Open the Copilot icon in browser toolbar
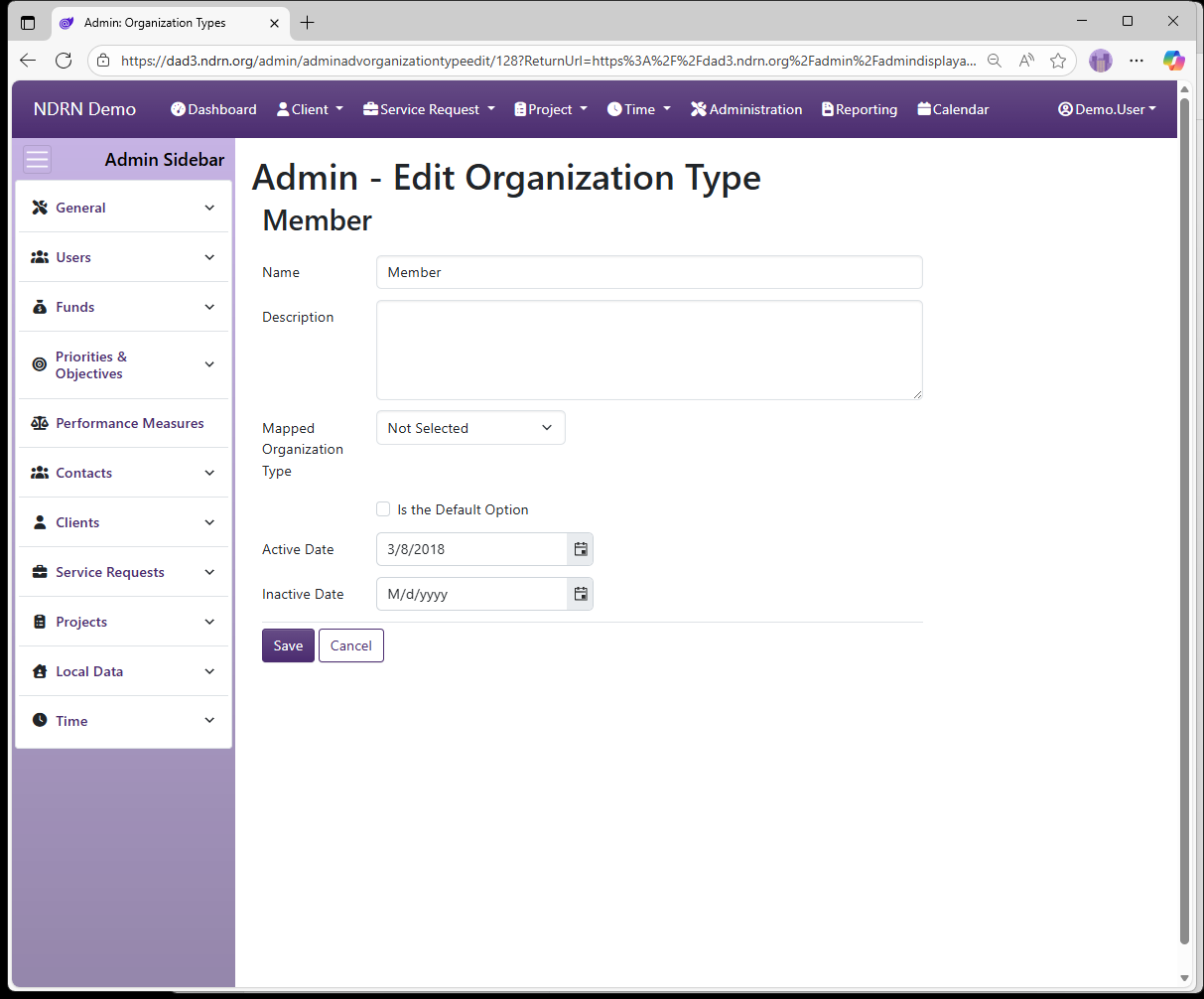The width and height of the screenshot is (1204, 999). (x=1174, y=61)
